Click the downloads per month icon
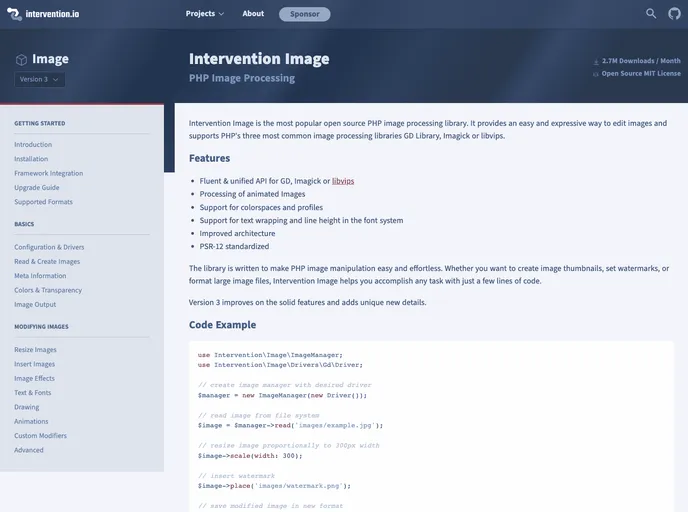The height and width of the screenshot is (512, 688). click(596, 62)
